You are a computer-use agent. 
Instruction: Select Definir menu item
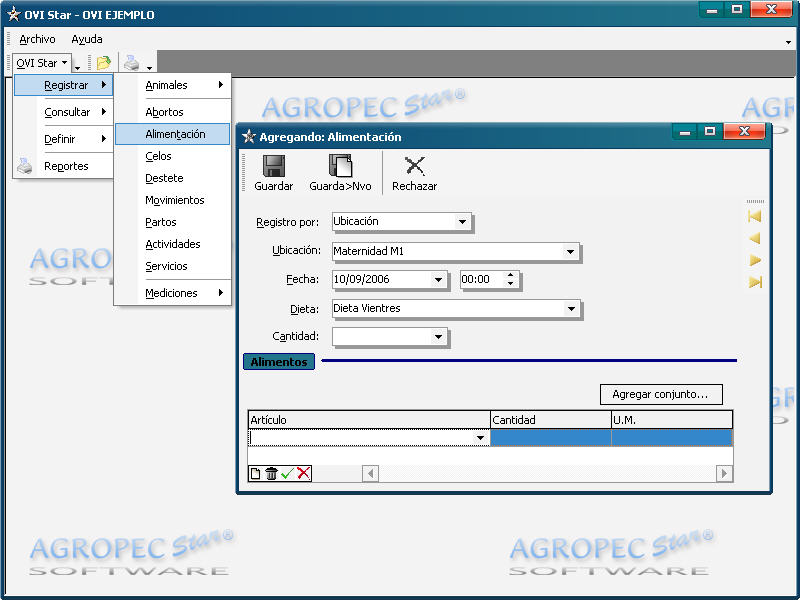(63, 139)
